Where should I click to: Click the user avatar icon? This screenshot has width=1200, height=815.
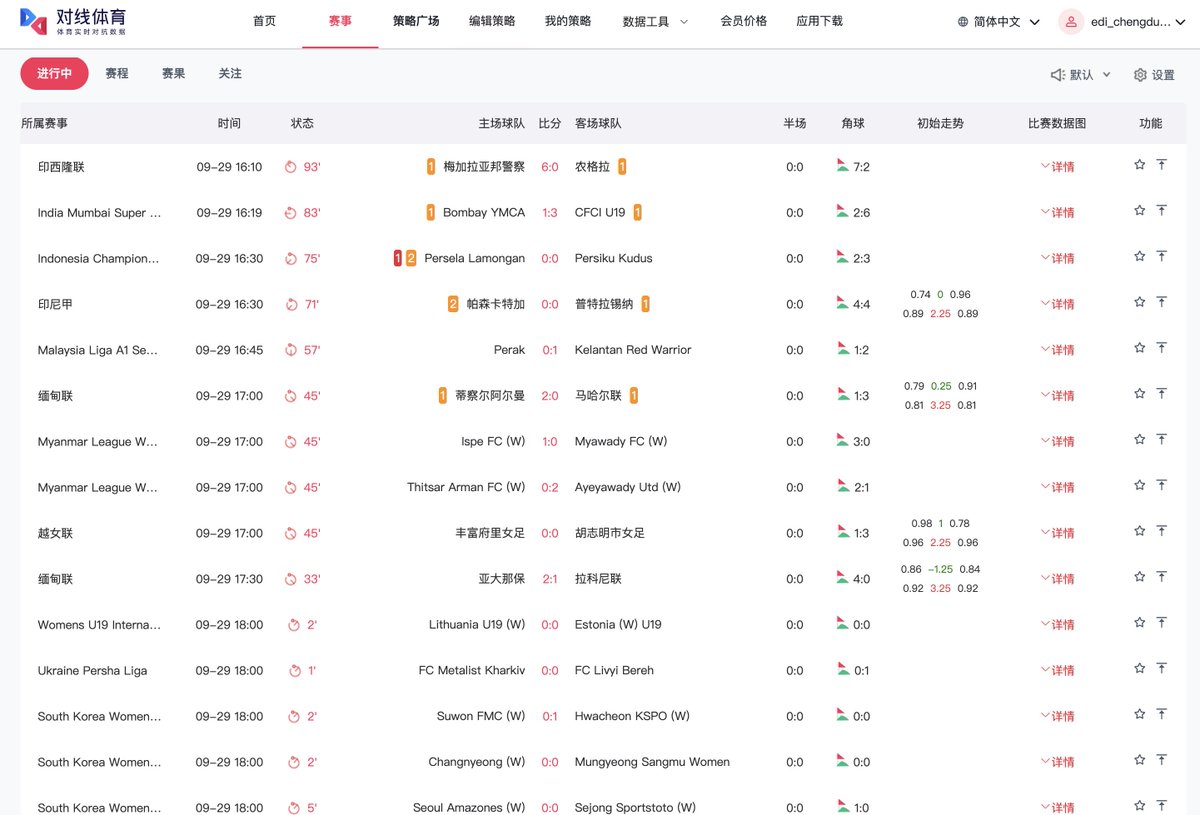click(x=1072, y=21)
